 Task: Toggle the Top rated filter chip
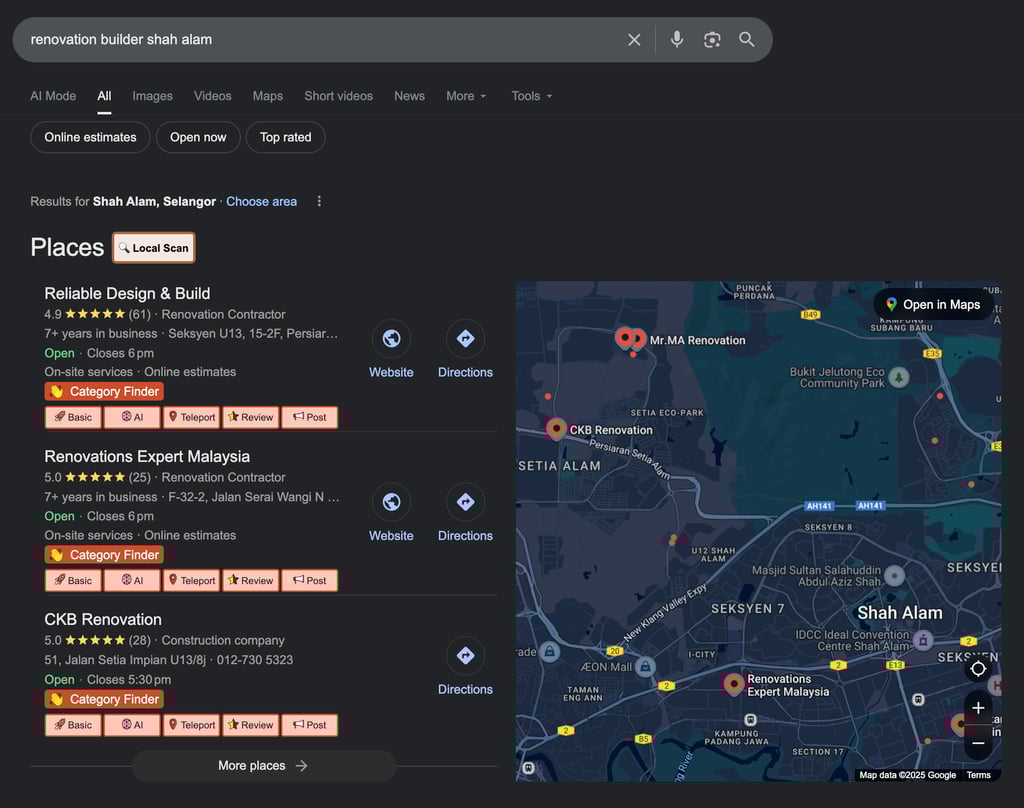tap(285, 137)
